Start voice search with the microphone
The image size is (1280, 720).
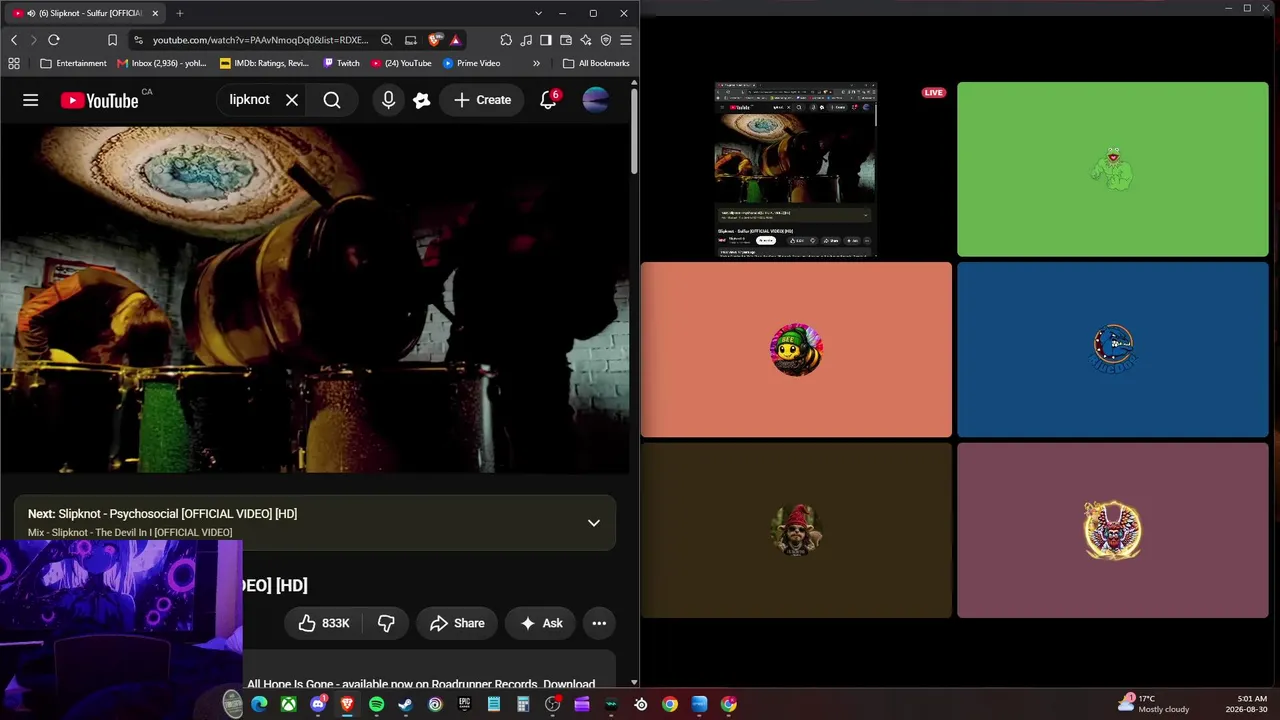coord(388,100)
